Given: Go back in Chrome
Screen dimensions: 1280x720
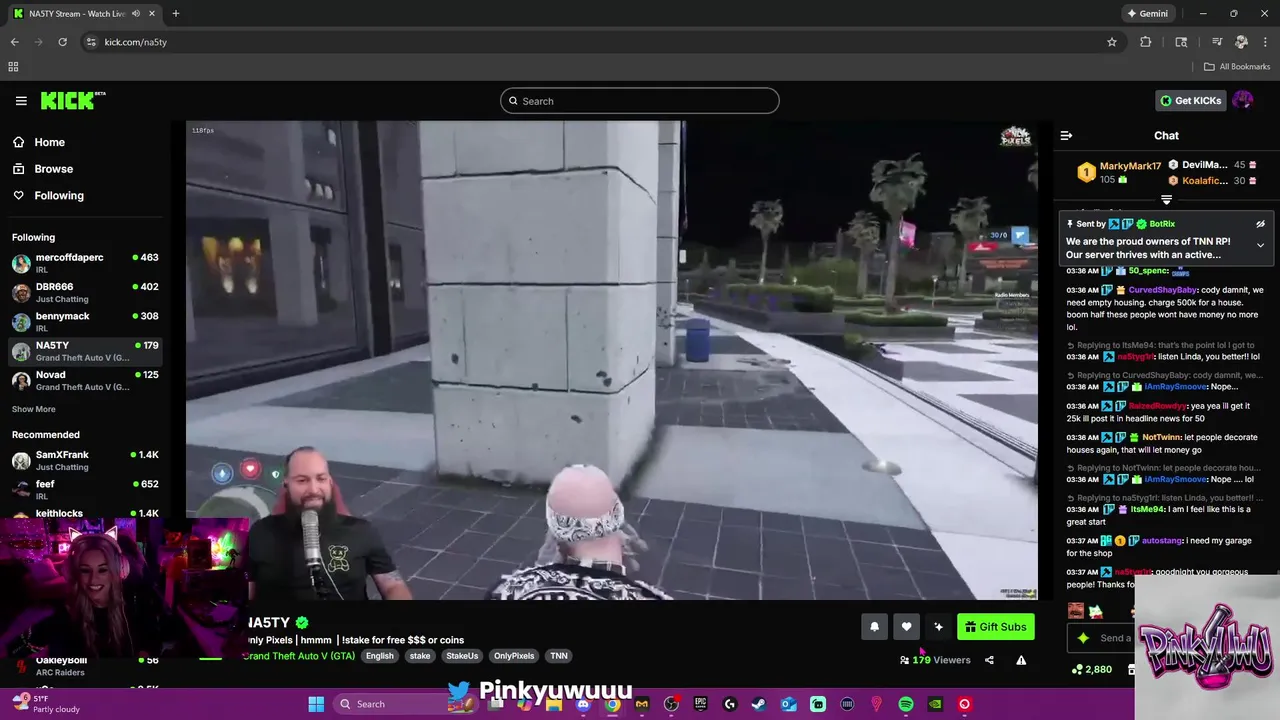Looking at the screenshot, I should [15, 42].
